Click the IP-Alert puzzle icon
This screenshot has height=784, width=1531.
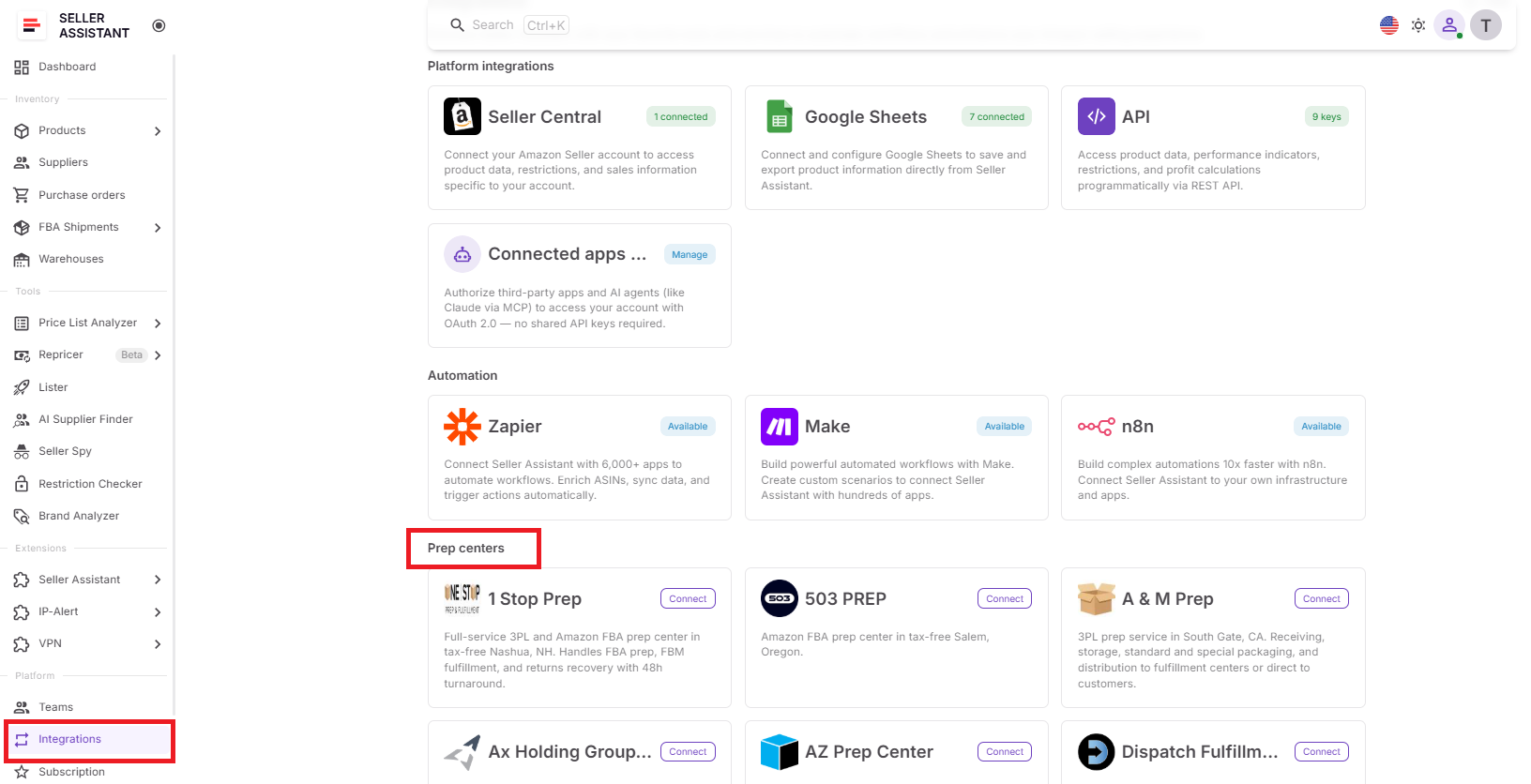pos(22,612)
